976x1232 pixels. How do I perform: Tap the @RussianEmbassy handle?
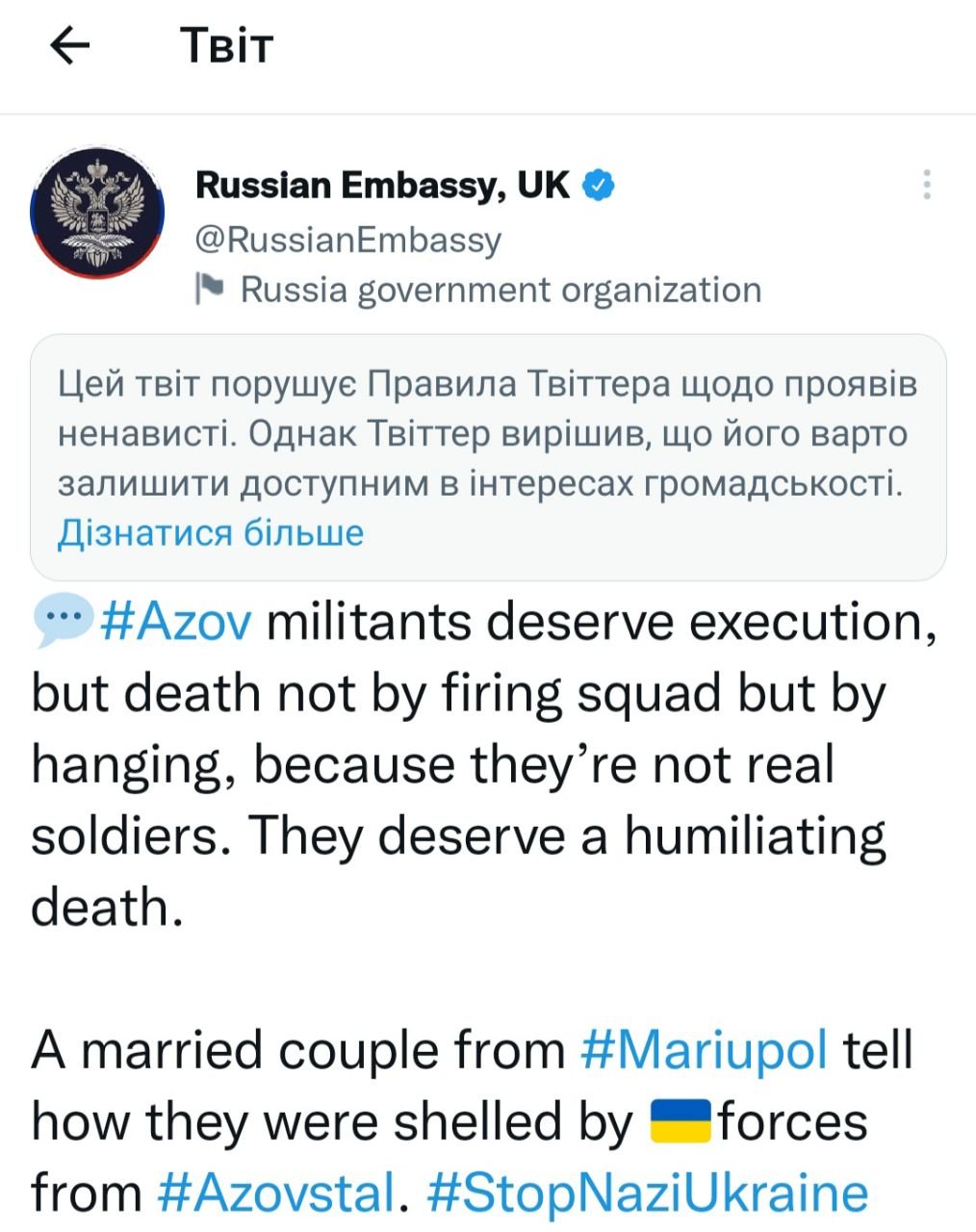click(x=348, y=239)
